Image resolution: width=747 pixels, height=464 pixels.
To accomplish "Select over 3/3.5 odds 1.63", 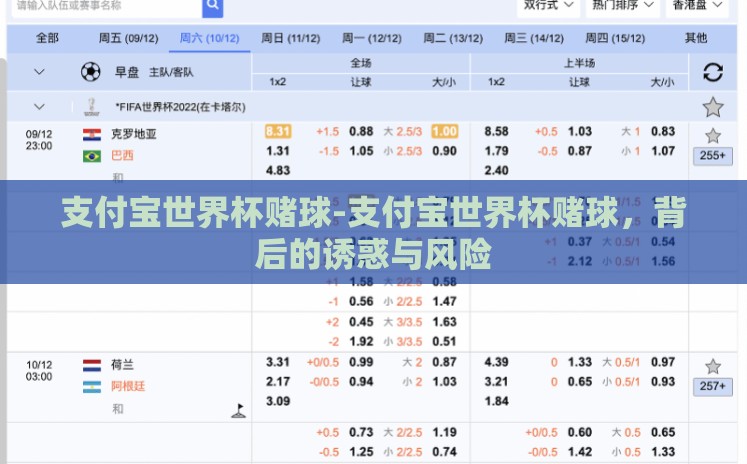I will click(444, 322).
